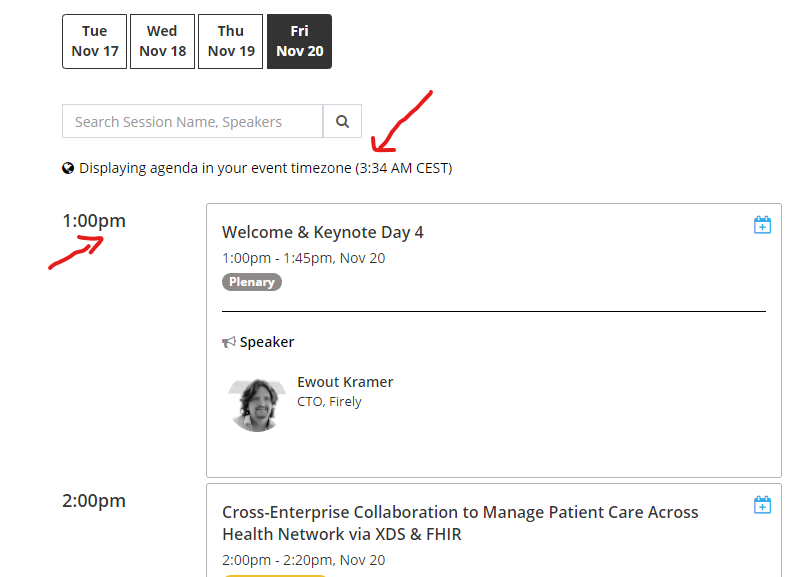Open the Welcome & Keynote Day 4 session
Screen dimensions: 807x577
(323, 232)
